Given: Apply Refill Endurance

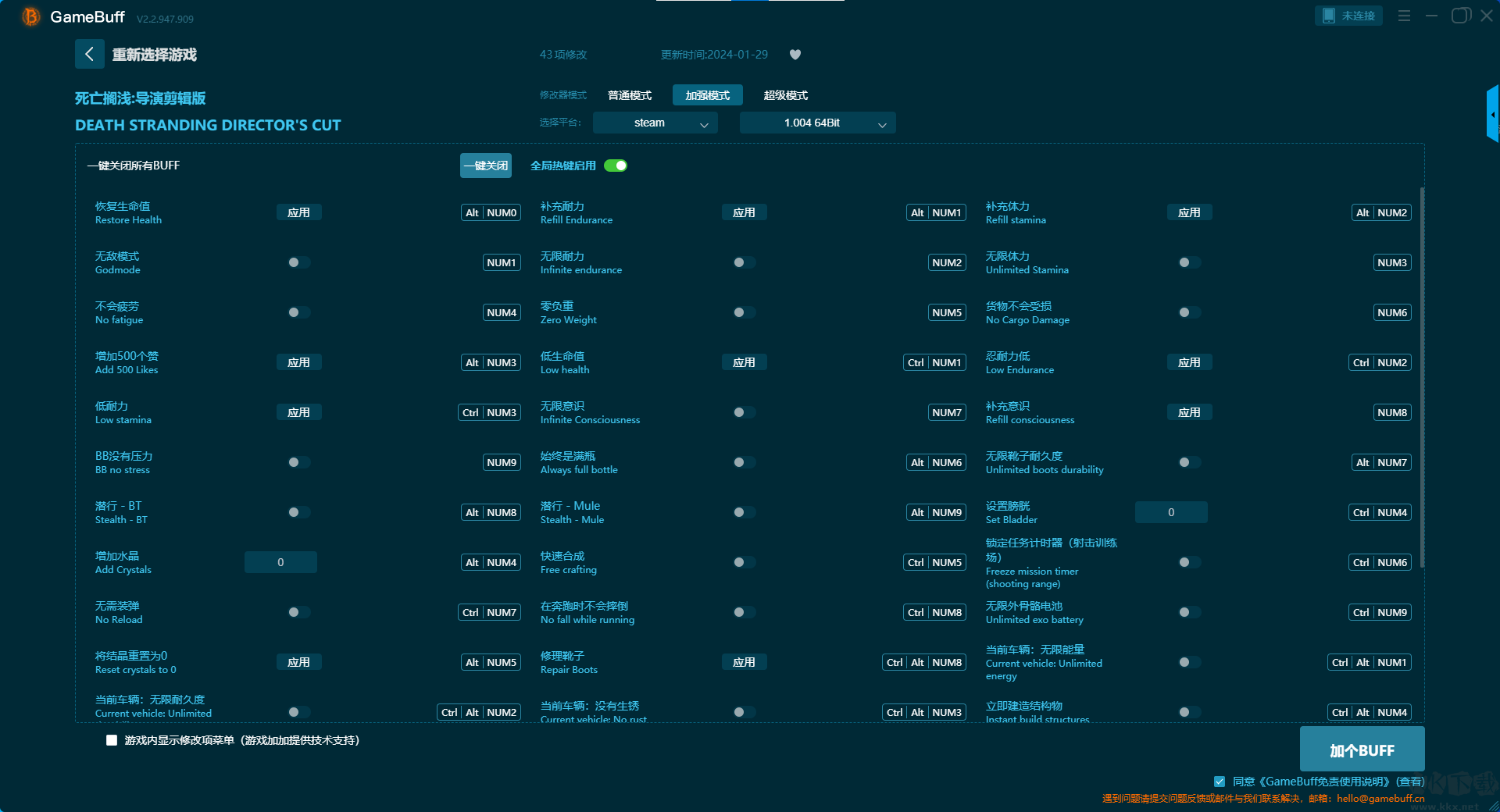Looking at the screenshot, I should [x=744, y=212].
